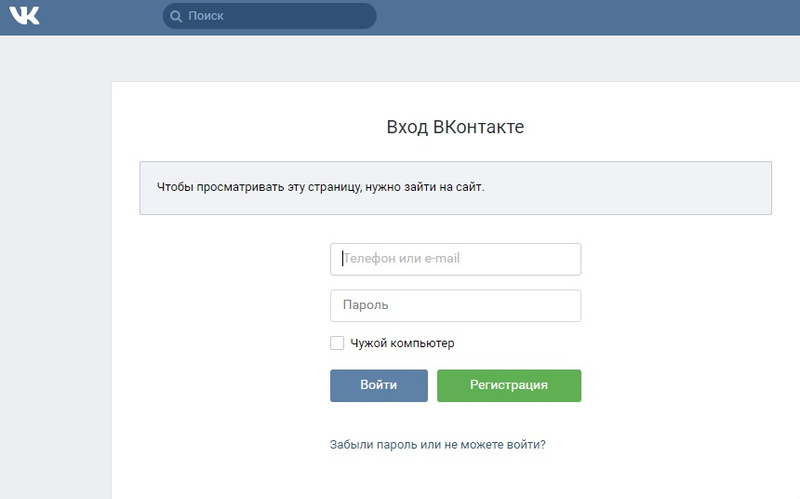This screenshot has height=499, width=800.
Task: Focus the Пароль password field
Action: [455, 305]
